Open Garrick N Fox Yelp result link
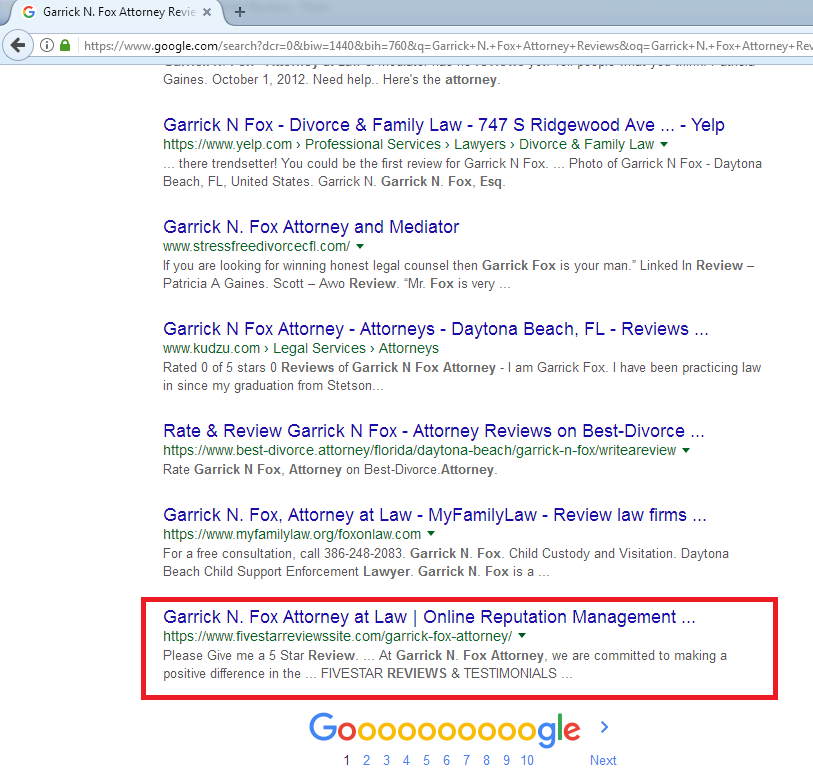Image resolution: width=813 pixels, height=784 pixels. 444,125
